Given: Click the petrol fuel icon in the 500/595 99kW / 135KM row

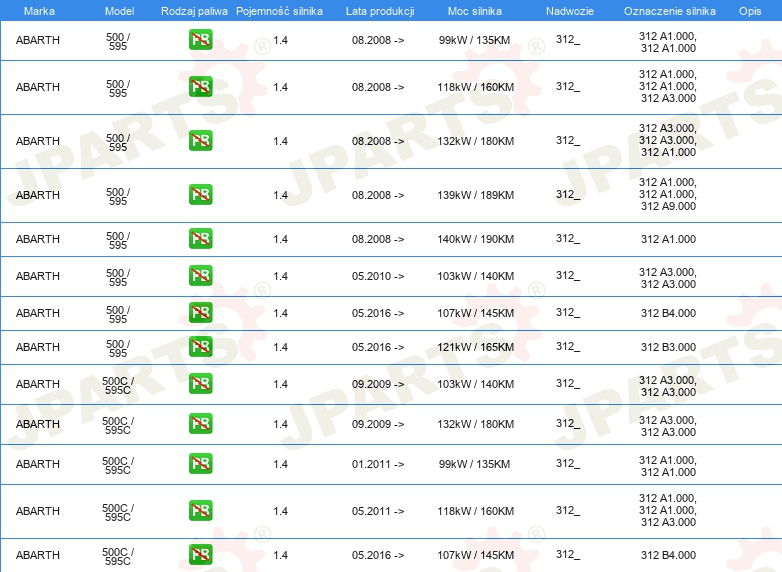Looking at the screenshot, I should click(x=200, y=40).
